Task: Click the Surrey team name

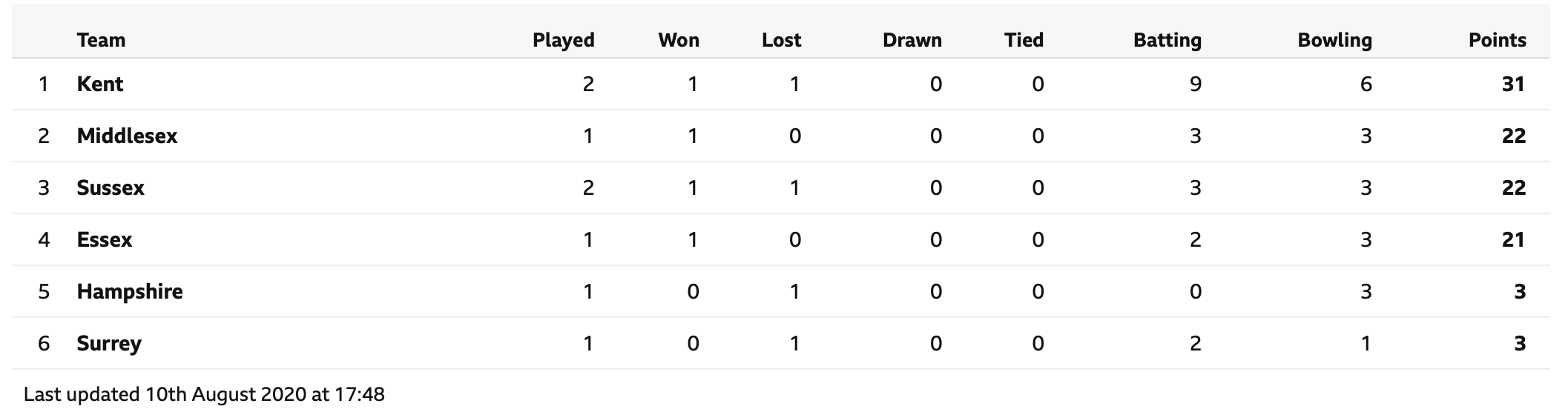Action: click(x=109, y=343)
